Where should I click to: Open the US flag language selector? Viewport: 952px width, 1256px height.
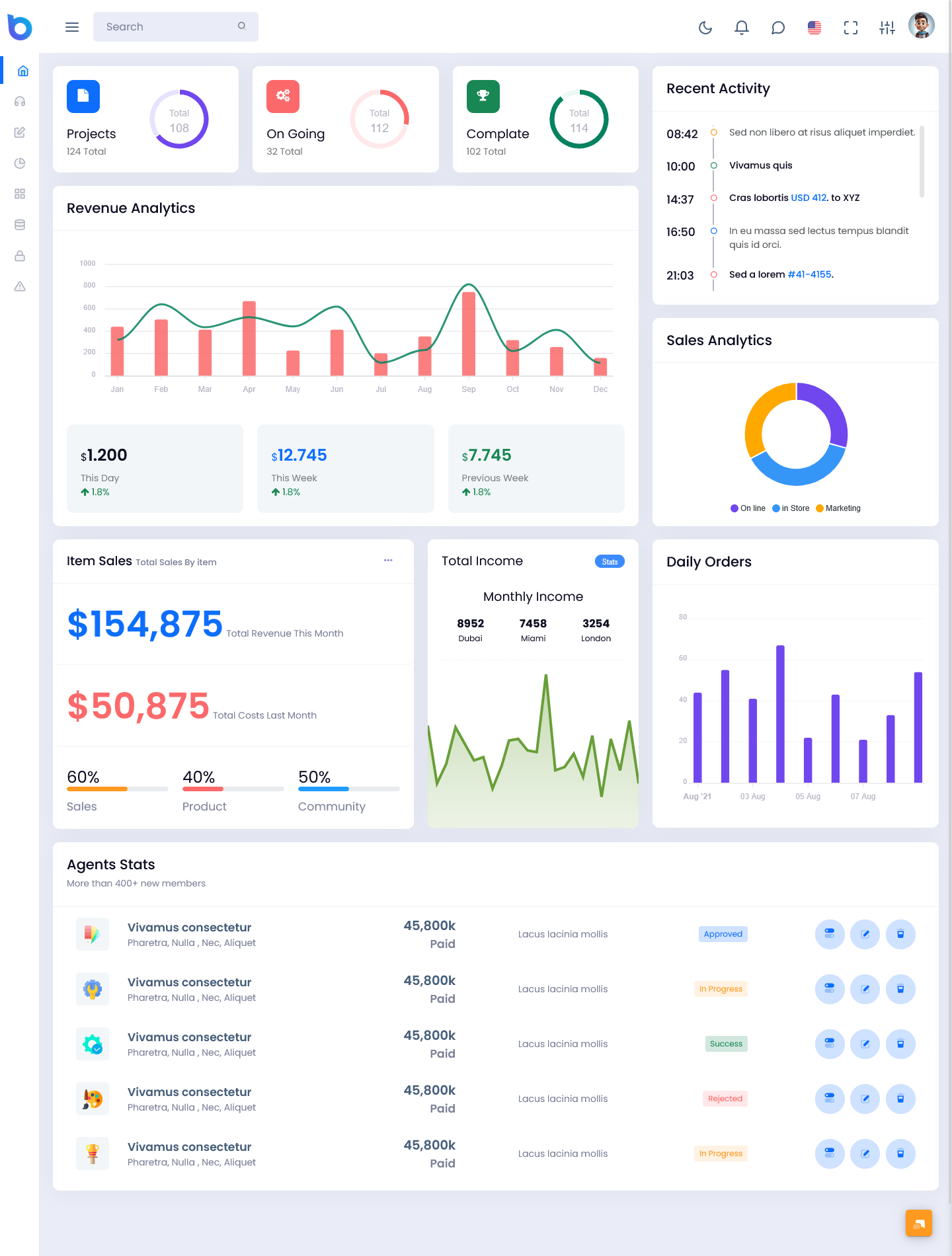click(814, 28)
